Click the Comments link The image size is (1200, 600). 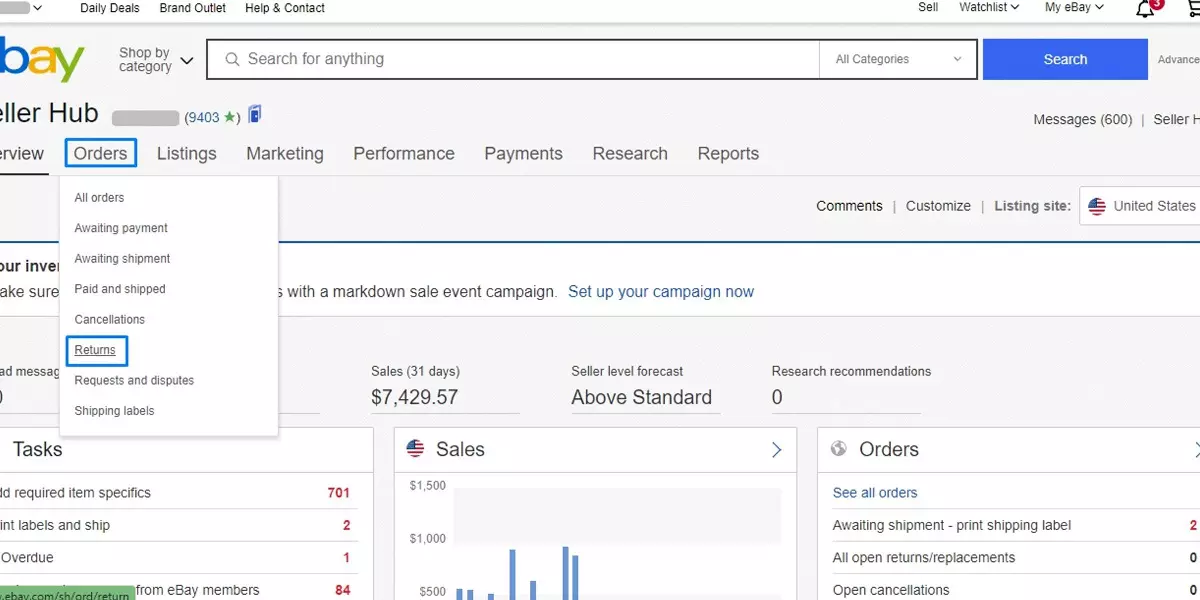(x=849, y=206)
